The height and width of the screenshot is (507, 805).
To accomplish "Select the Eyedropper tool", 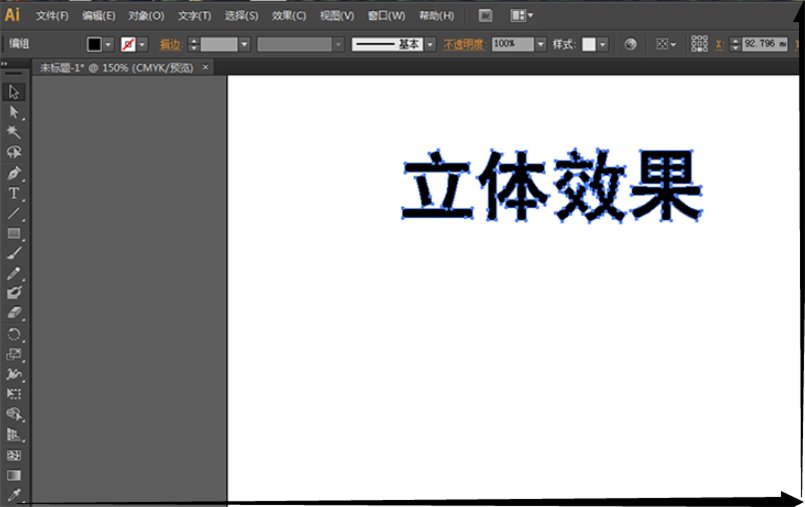I will [x=14, y=495].
